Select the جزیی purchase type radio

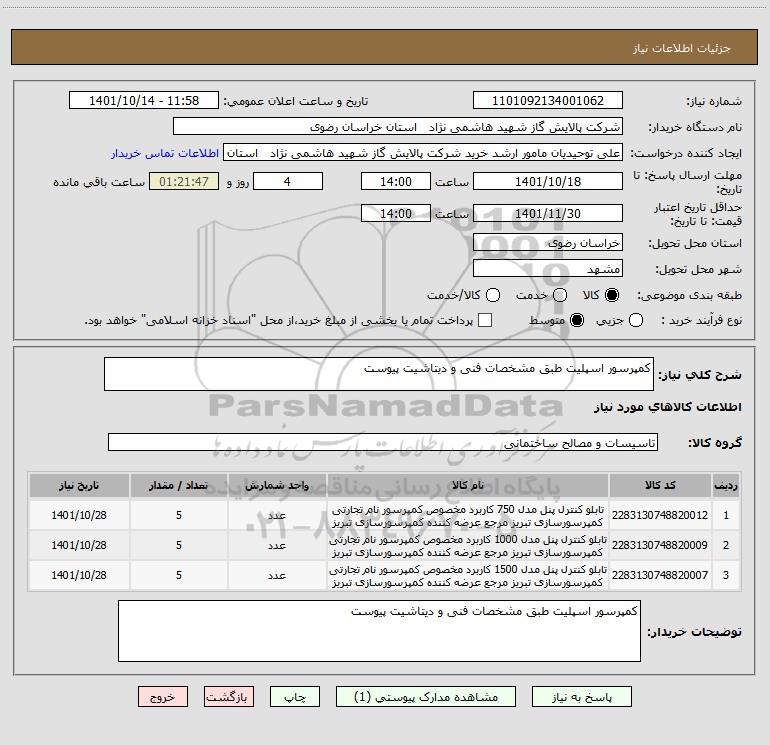coord(635,321)
